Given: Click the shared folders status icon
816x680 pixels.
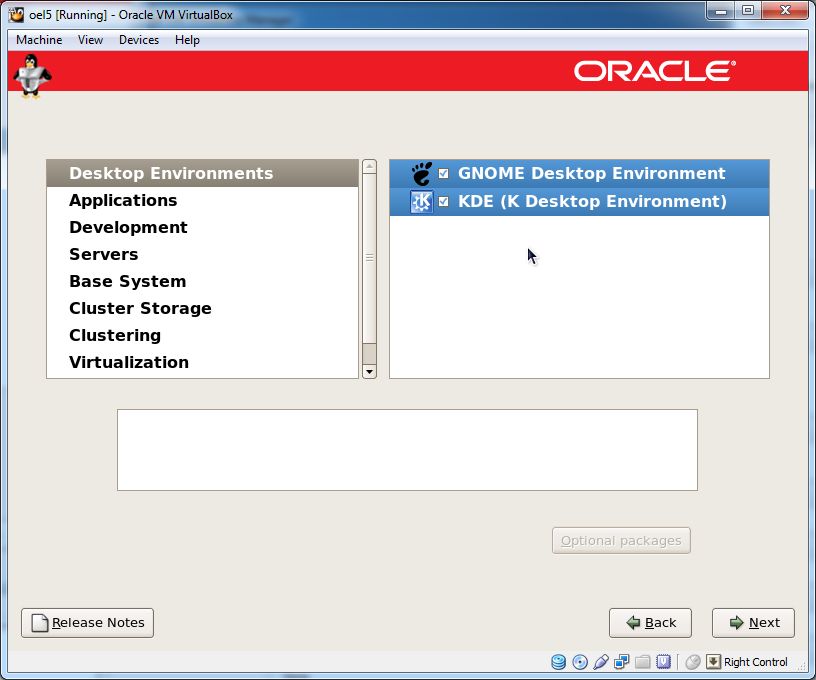Looking at the screenshot, I should click(643, 662).
